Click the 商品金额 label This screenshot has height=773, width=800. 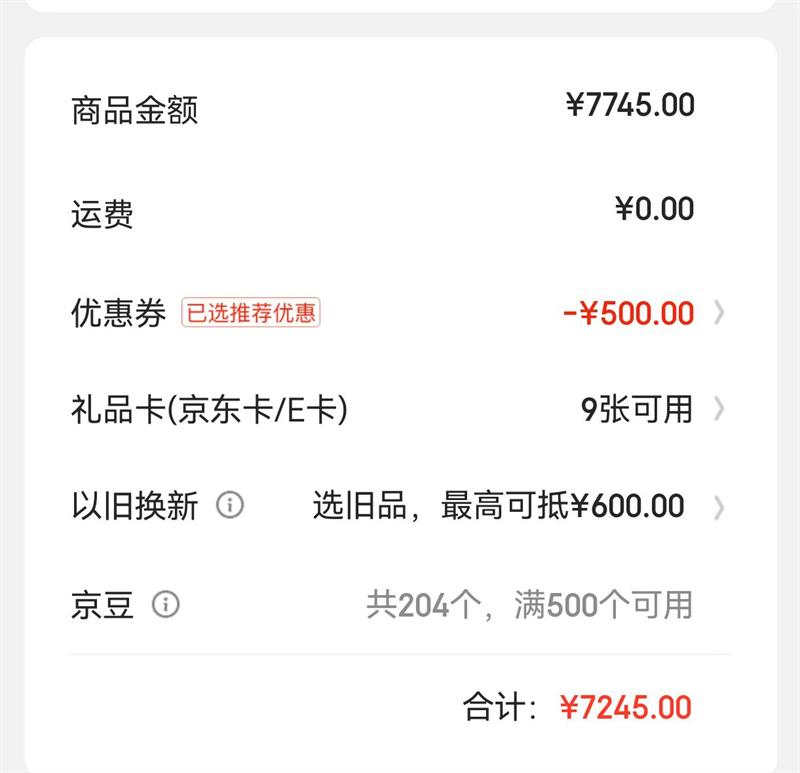coord(134,110)
